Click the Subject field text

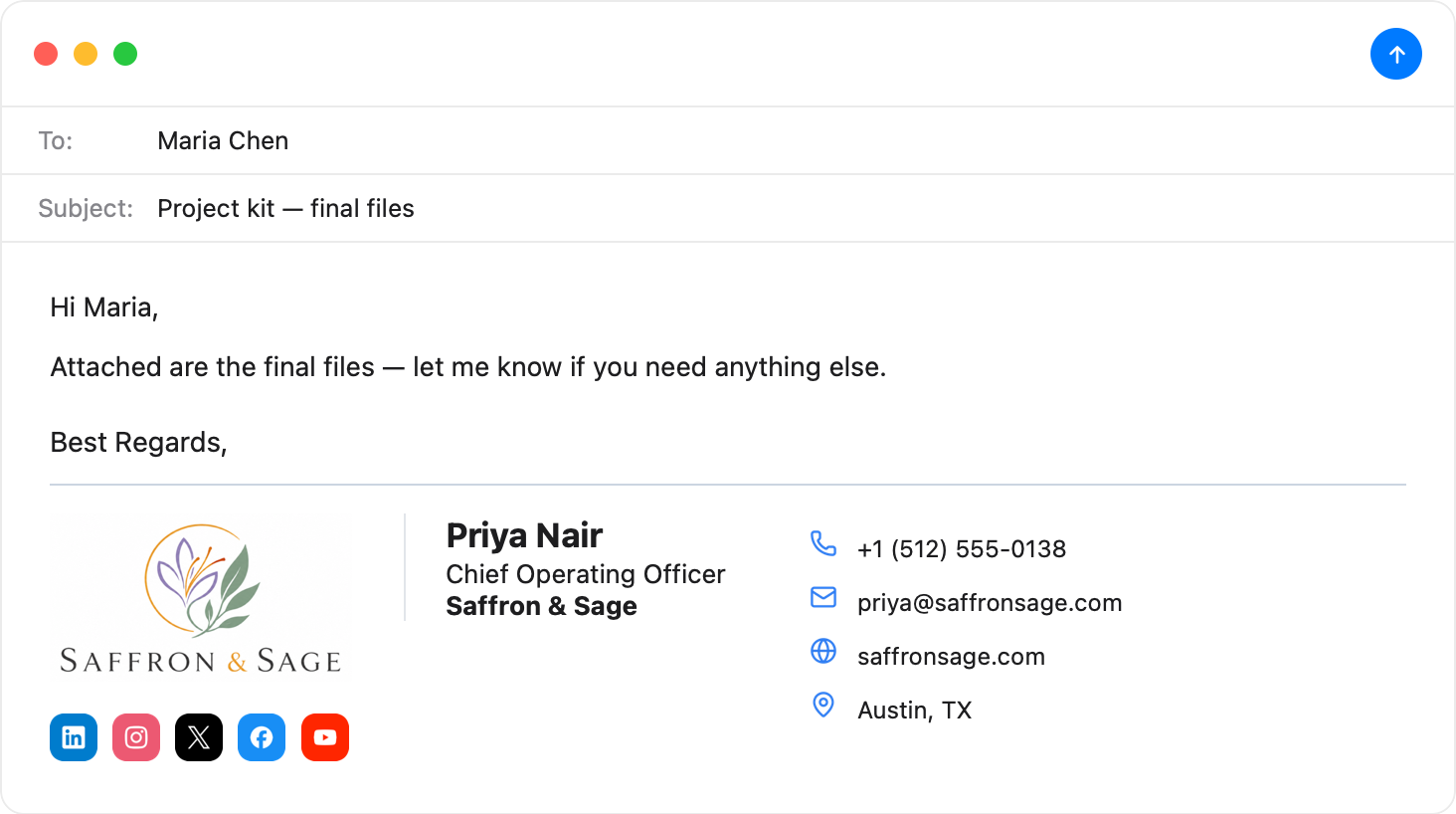[285, 208]
